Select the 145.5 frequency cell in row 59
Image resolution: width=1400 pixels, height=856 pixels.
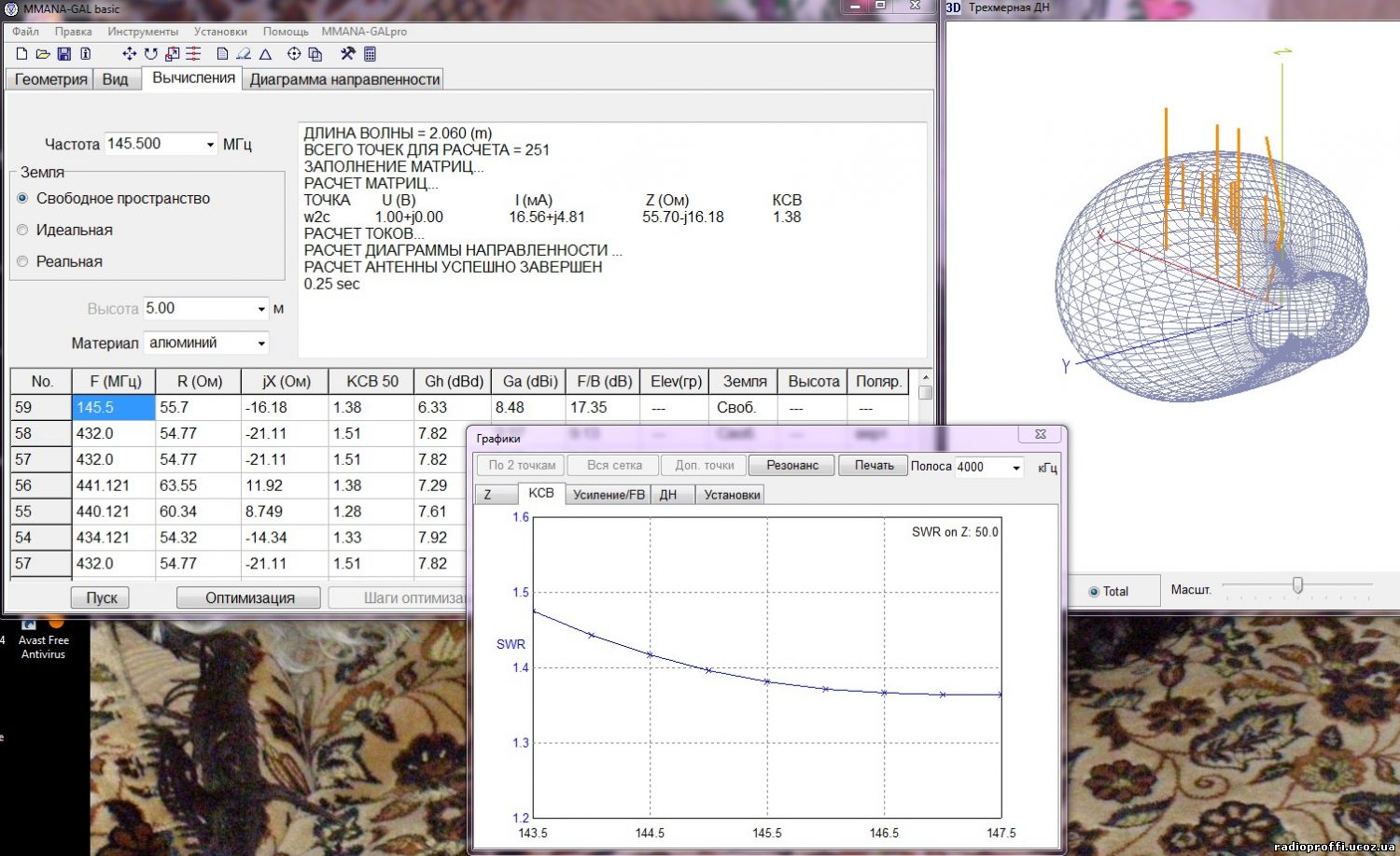[x=114, y=407]
